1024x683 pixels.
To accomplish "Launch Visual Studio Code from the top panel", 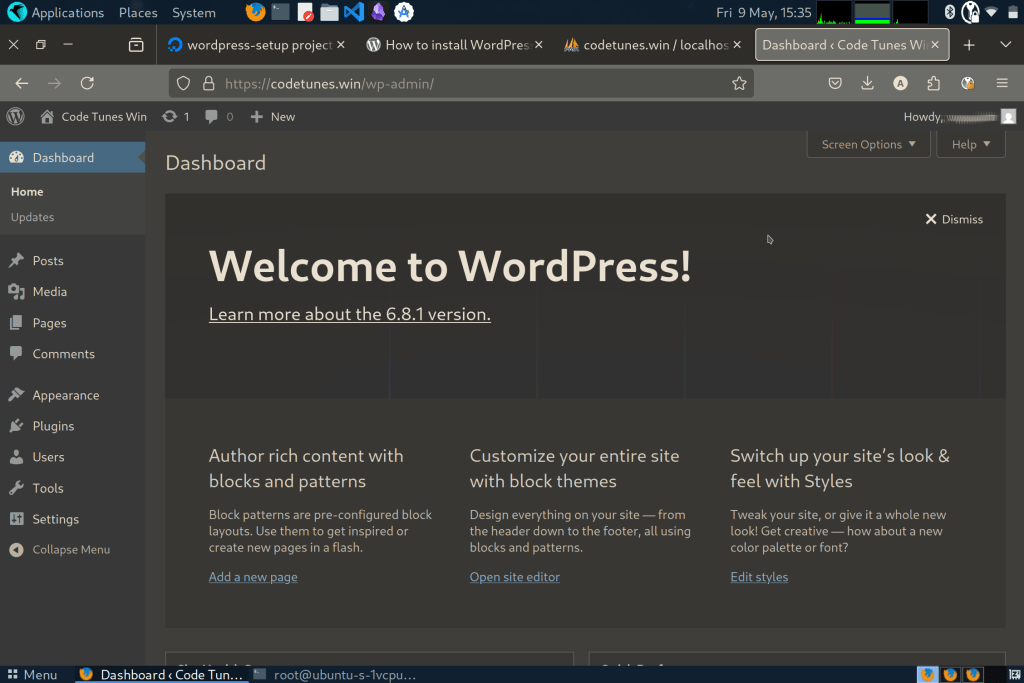I will (x=354, y=12).
